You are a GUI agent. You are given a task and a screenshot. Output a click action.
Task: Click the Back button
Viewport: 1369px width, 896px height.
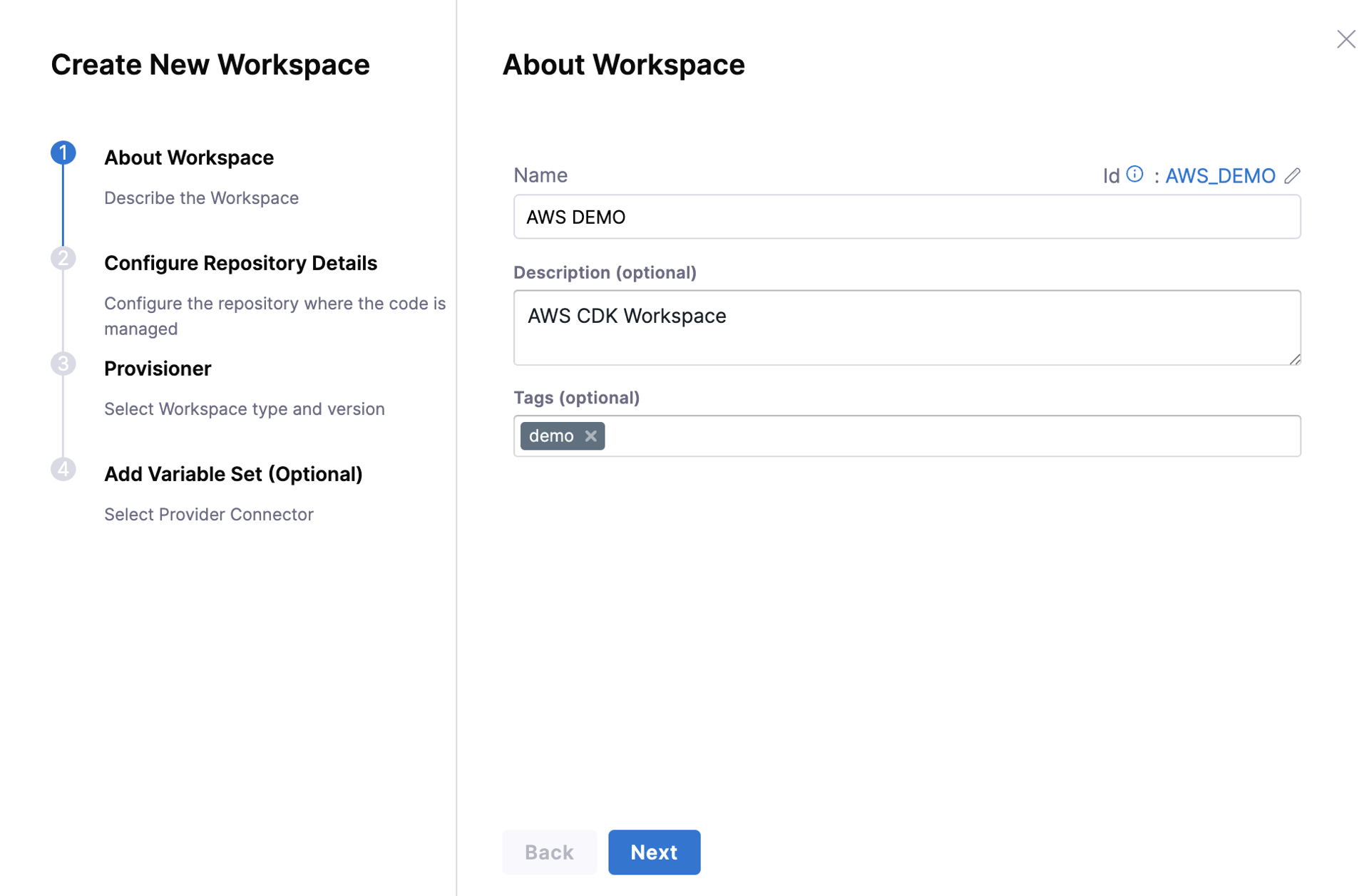click(x=549, y=852)
